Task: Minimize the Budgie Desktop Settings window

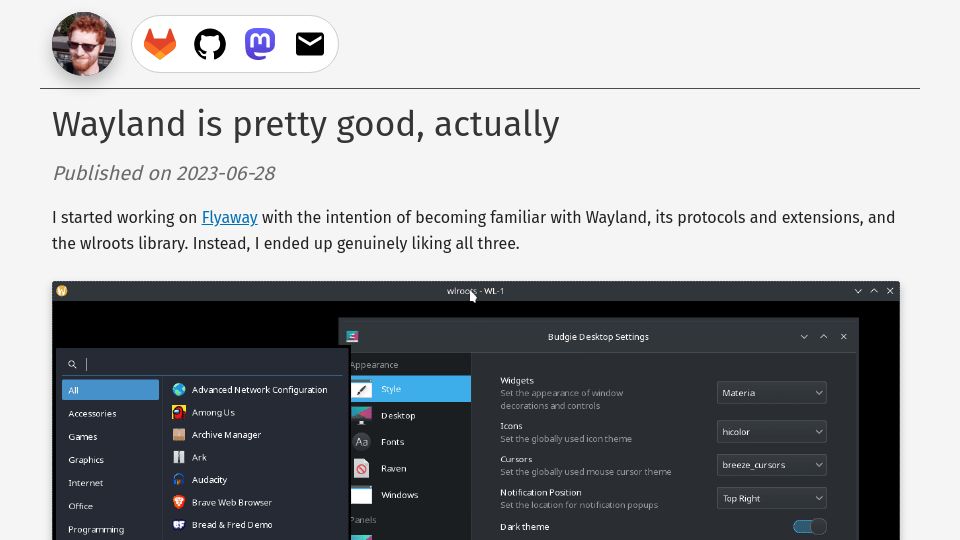Action: (x=804, y=337)
